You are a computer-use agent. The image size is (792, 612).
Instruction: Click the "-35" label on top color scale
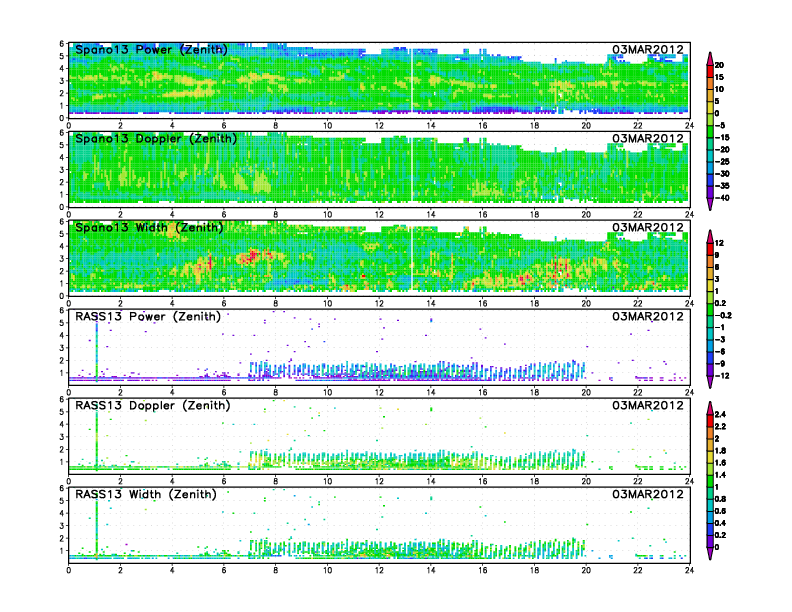722,186
